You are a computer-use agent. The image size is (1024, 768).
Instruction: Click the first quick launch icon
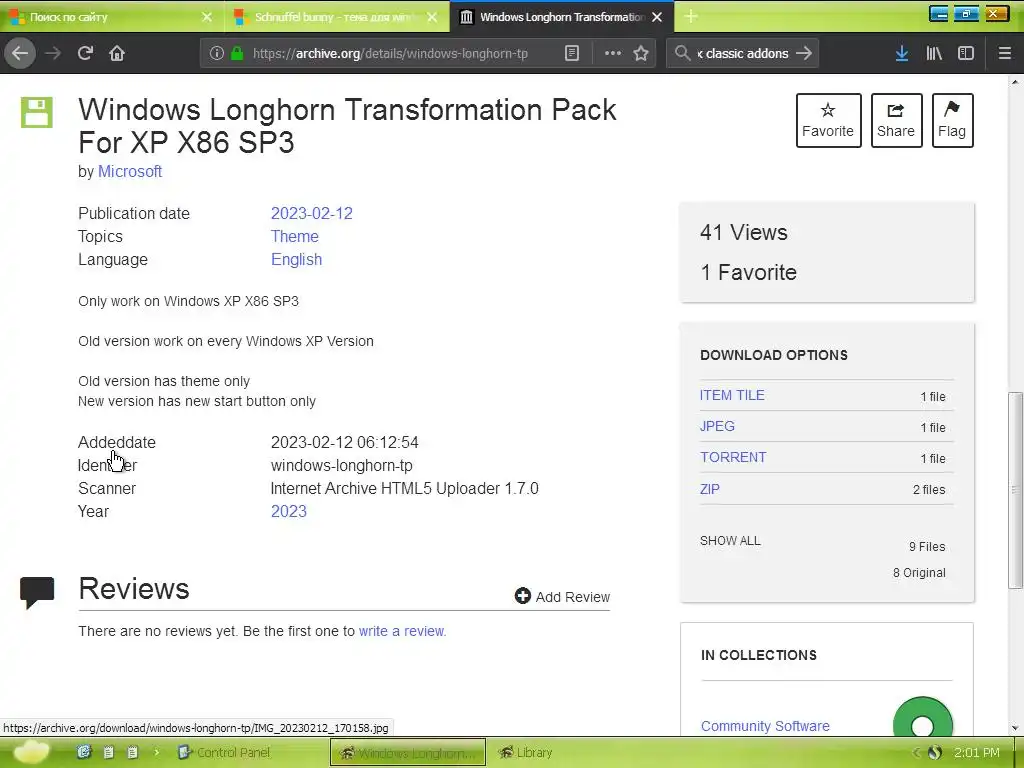point(84,752)
